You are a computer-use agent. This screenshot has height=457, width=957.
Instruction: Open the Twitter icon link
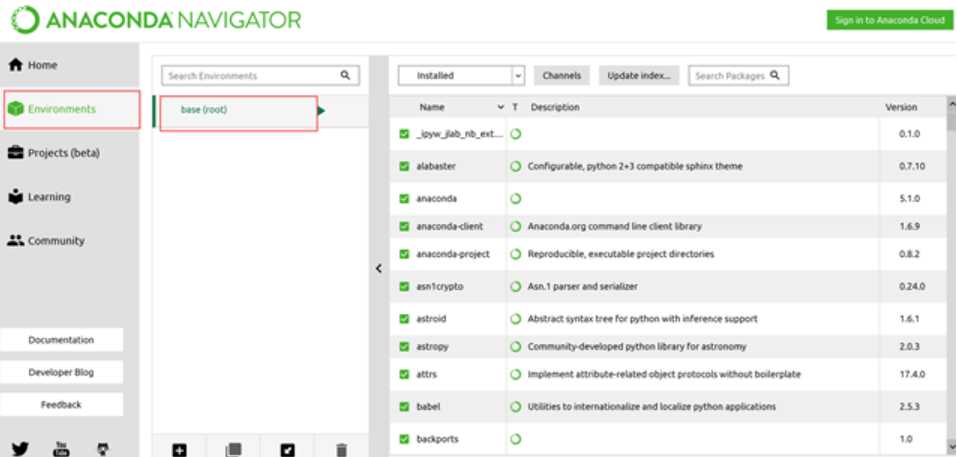20,449
